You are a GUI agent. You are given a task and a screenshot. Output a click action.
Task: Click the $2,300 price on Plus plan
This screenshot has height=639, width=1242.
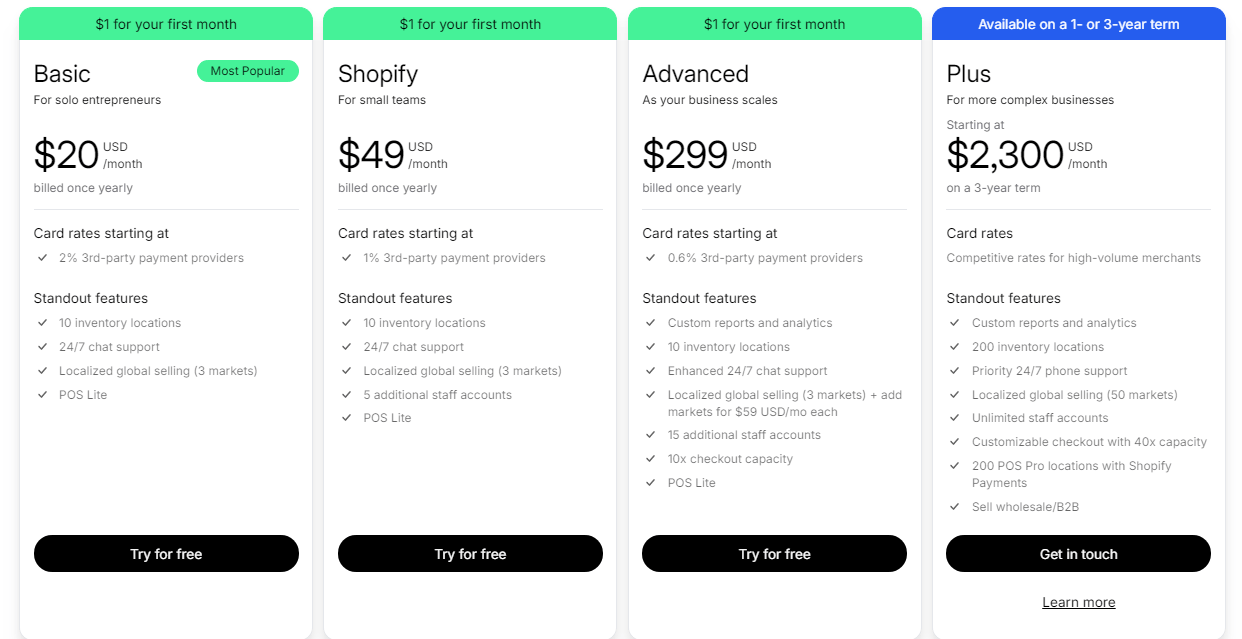tap(1003, 154)
